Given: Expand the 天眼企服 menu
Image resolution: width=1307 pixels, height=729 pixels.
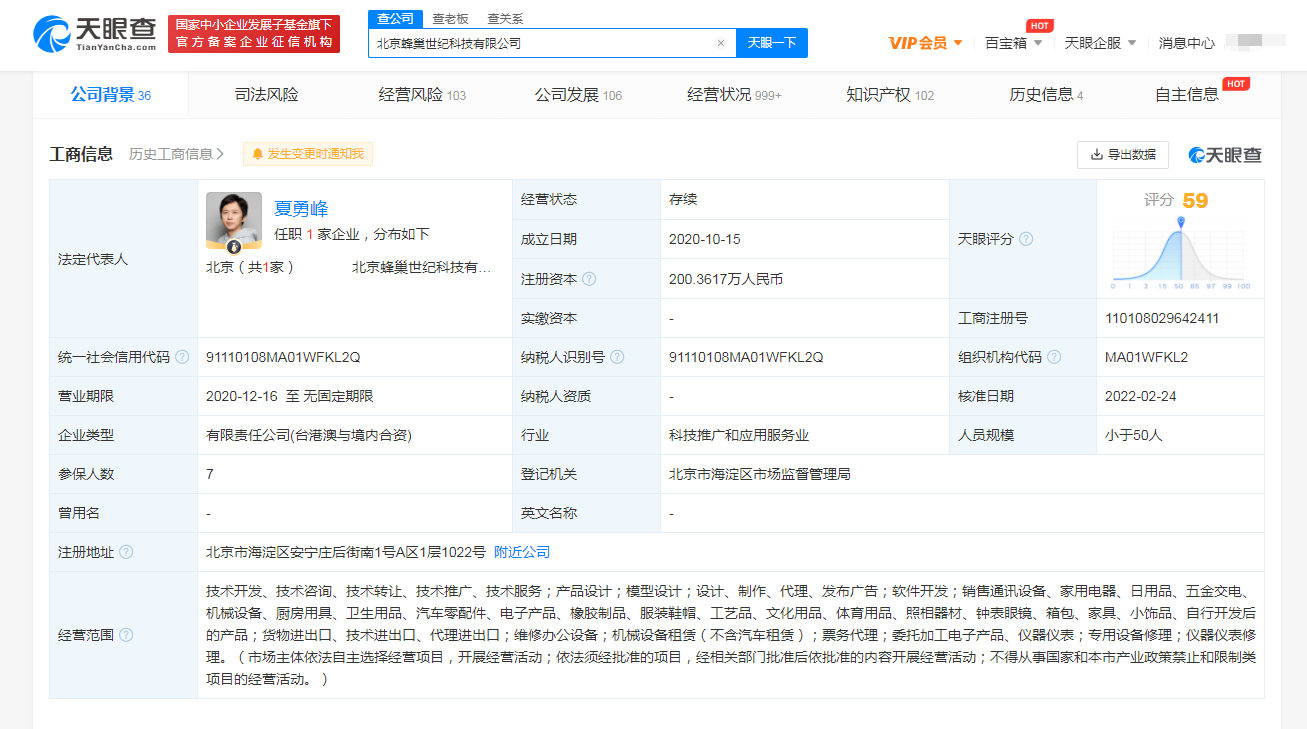Looking at the screenshot, I should [x=1100, y=43].
